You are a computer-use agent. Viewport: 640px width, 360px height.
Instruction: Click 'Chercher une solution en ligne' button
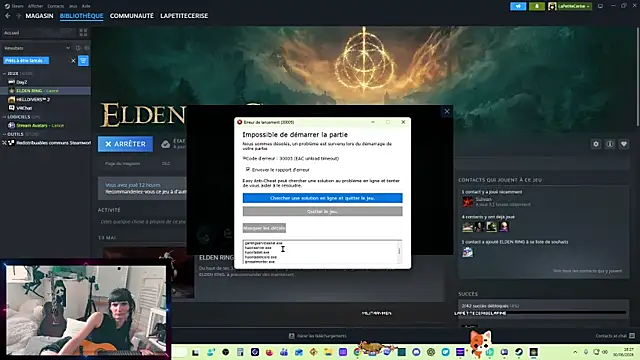pyautogui.click(x=322, y=198)
